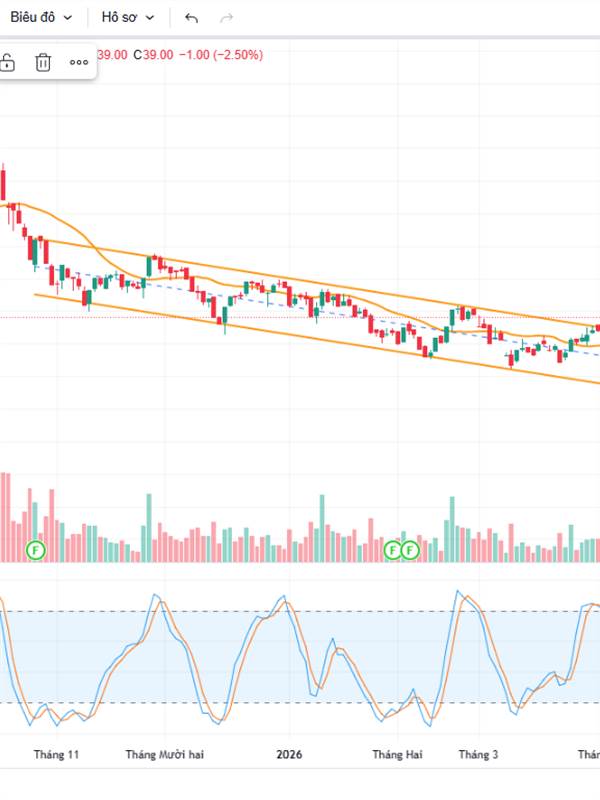Click the Tháng Mười hai axis label
The height and width of the screenshot is (800, 600).
point(165,755)
